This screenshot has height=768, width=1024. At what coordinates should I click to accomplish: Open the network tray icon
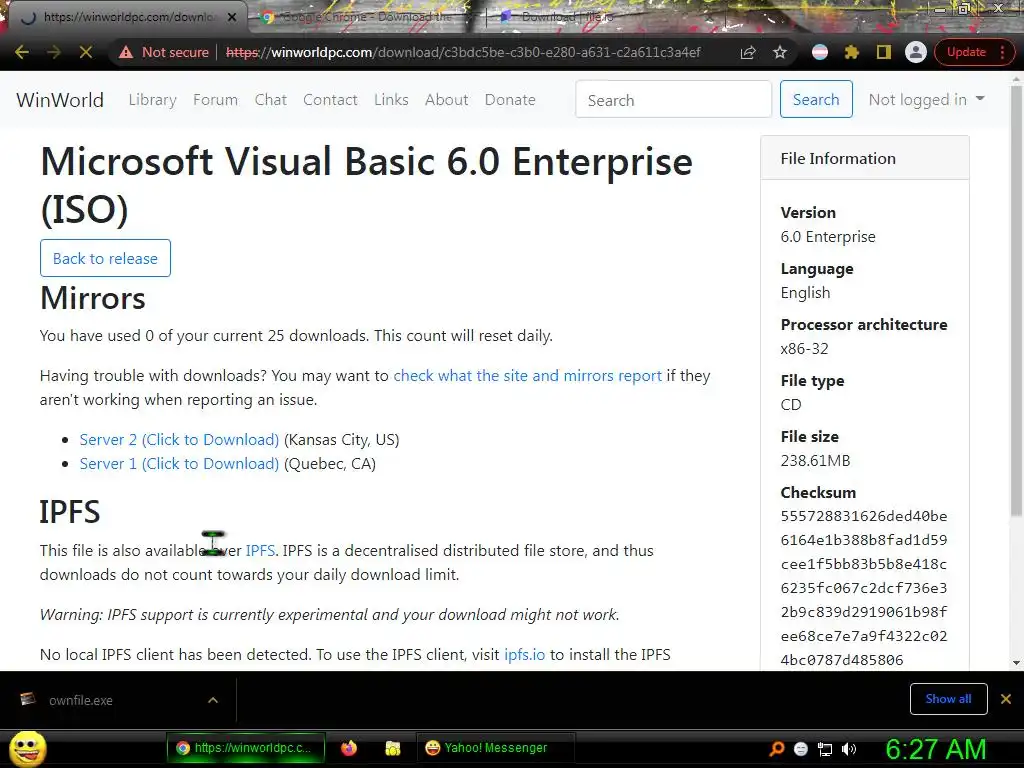pos(825,749)
